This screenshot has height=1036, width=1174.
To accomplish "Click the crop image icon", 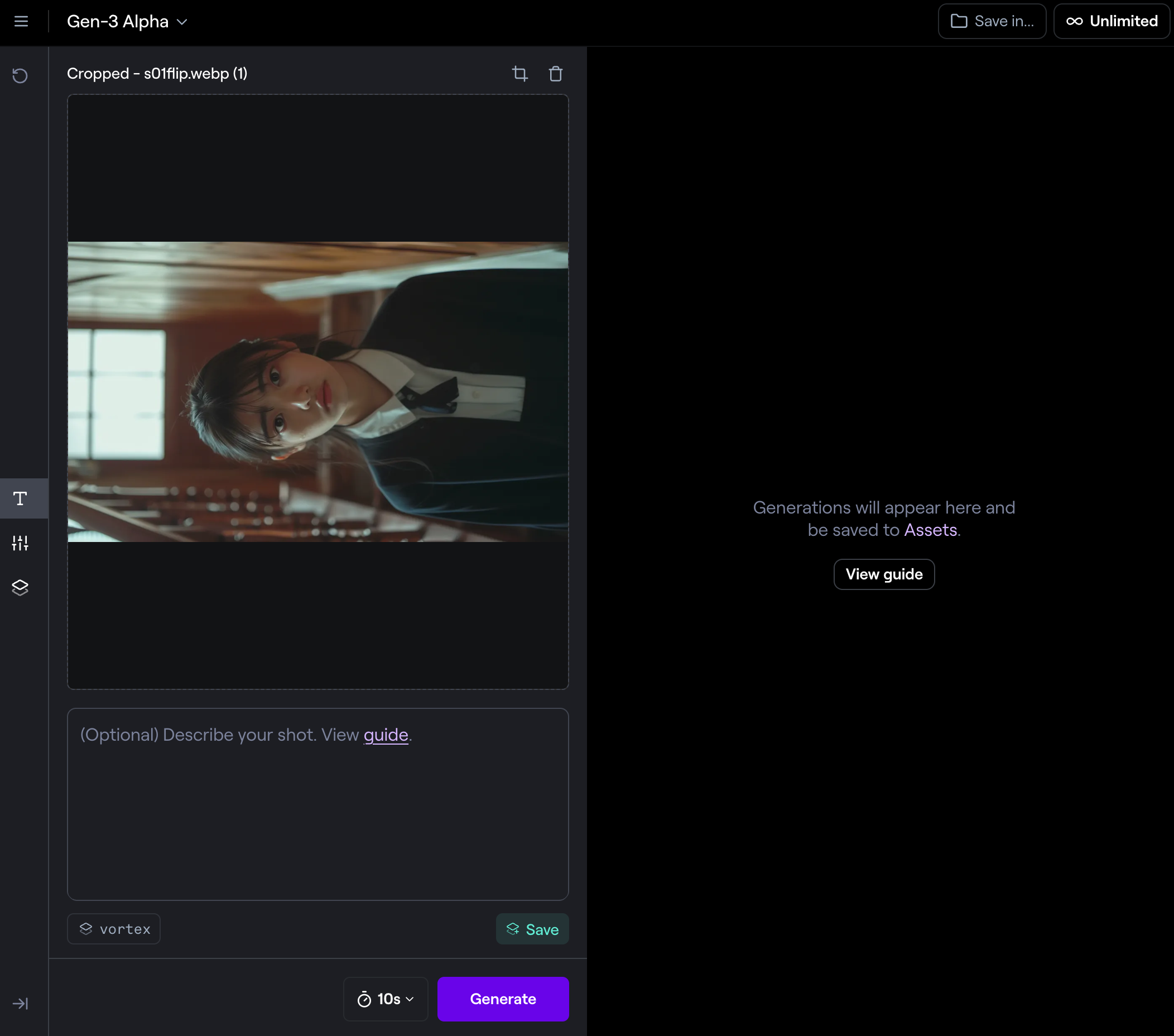I will pyautogui.click(x=520, y=74).
